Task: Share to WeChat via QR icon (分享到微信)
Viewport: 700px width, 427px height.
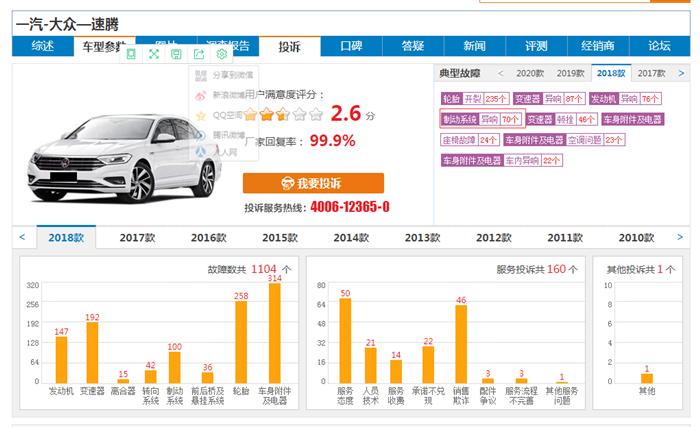Action: (x=201, y=75)
